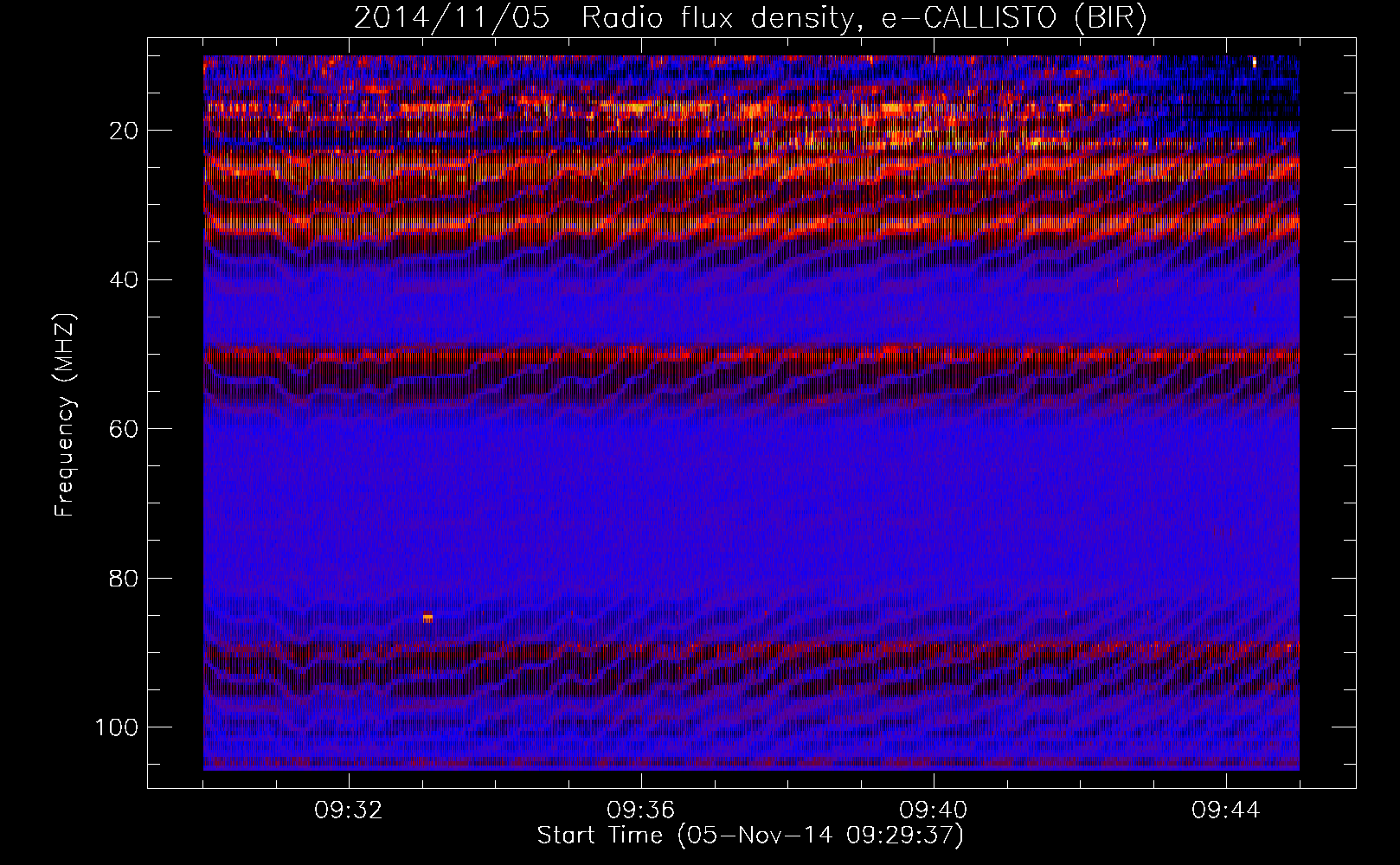Click the 40 frequency tick label
Image resolution: width=1400 pixels, height=865 pixels.
coord(124,280)
